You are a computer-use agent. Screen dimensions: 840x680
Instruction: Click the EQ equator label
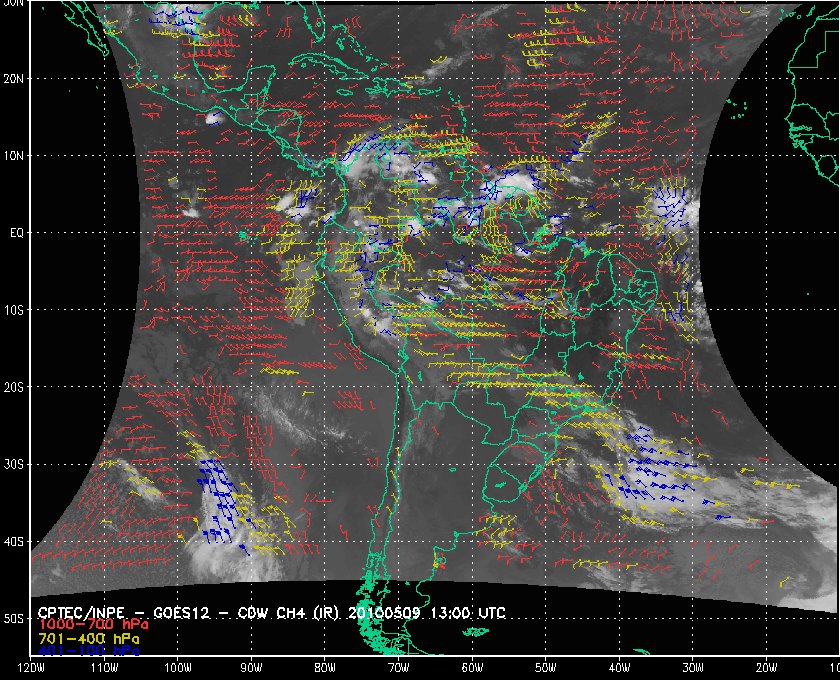point(17,233)
